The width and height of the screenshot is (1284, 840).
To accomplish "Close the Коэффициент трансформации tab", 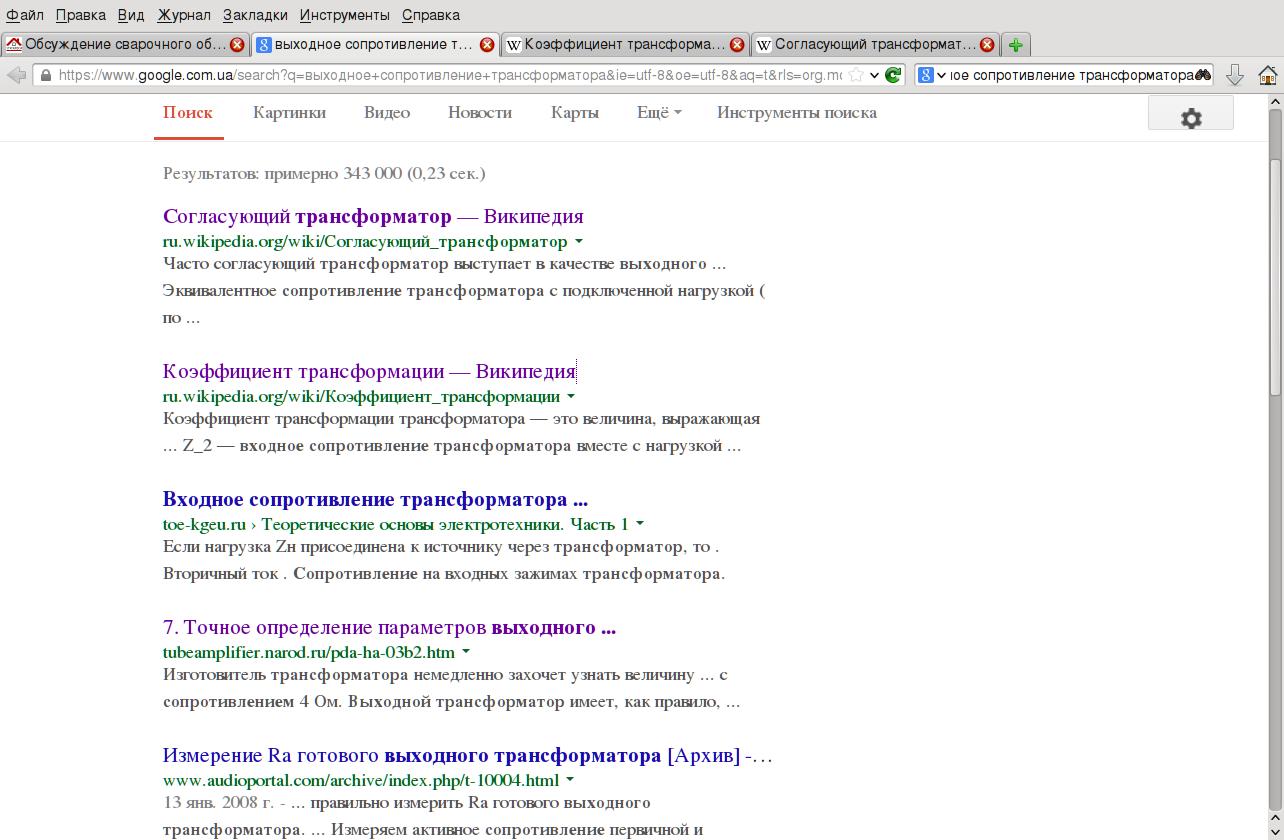I will pyautogui.click(x=737, y=45).
